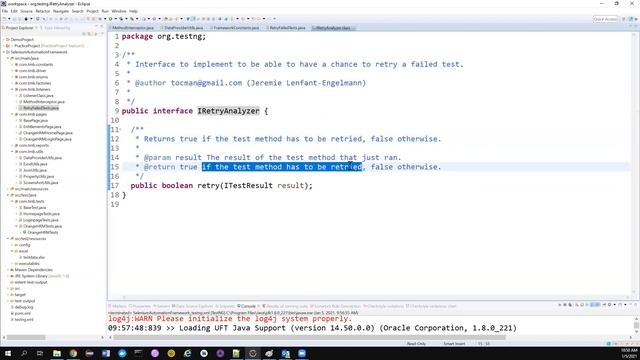This screenshot has width=640, height=360.
Task: Click the Quick Access search field
Action: point(605,19)
